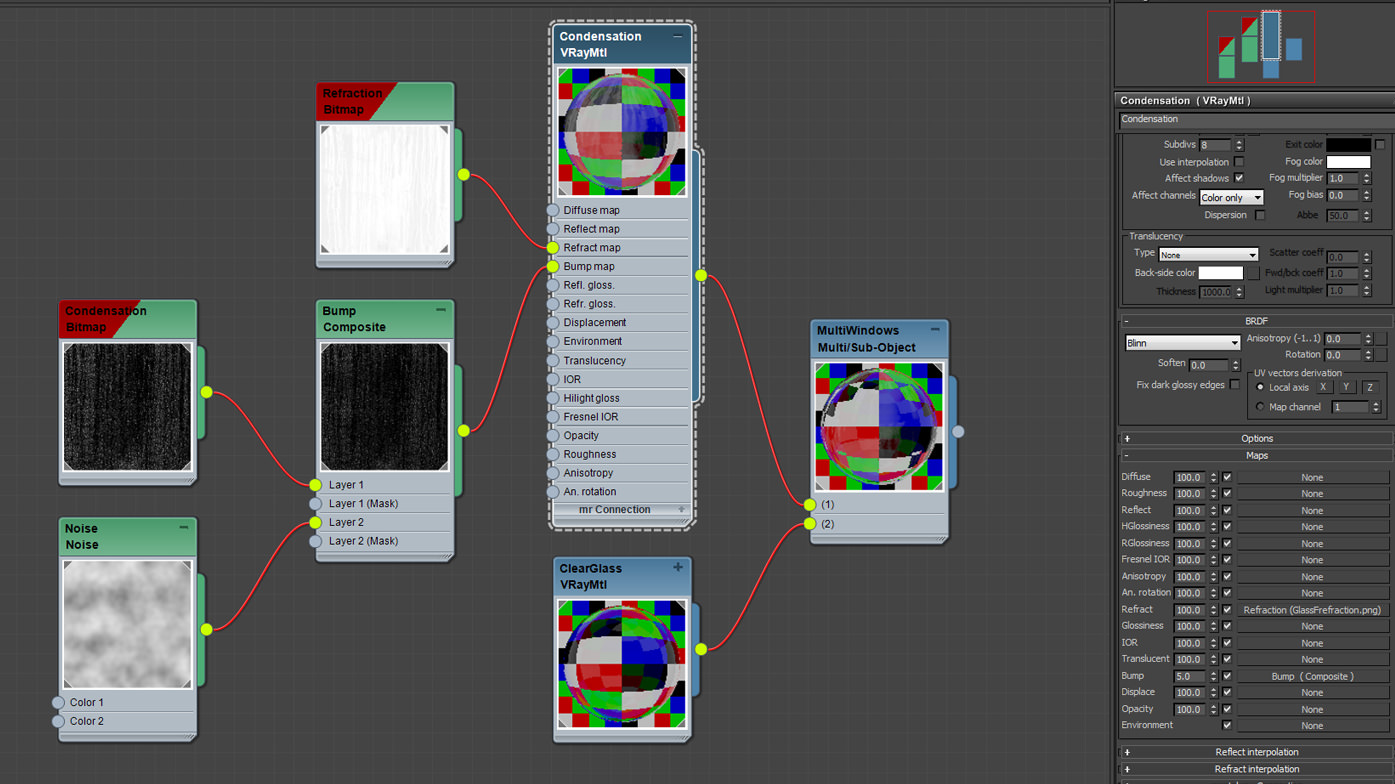
Task: Expand the Reflect interpolation rollout
Action: 1256,752
